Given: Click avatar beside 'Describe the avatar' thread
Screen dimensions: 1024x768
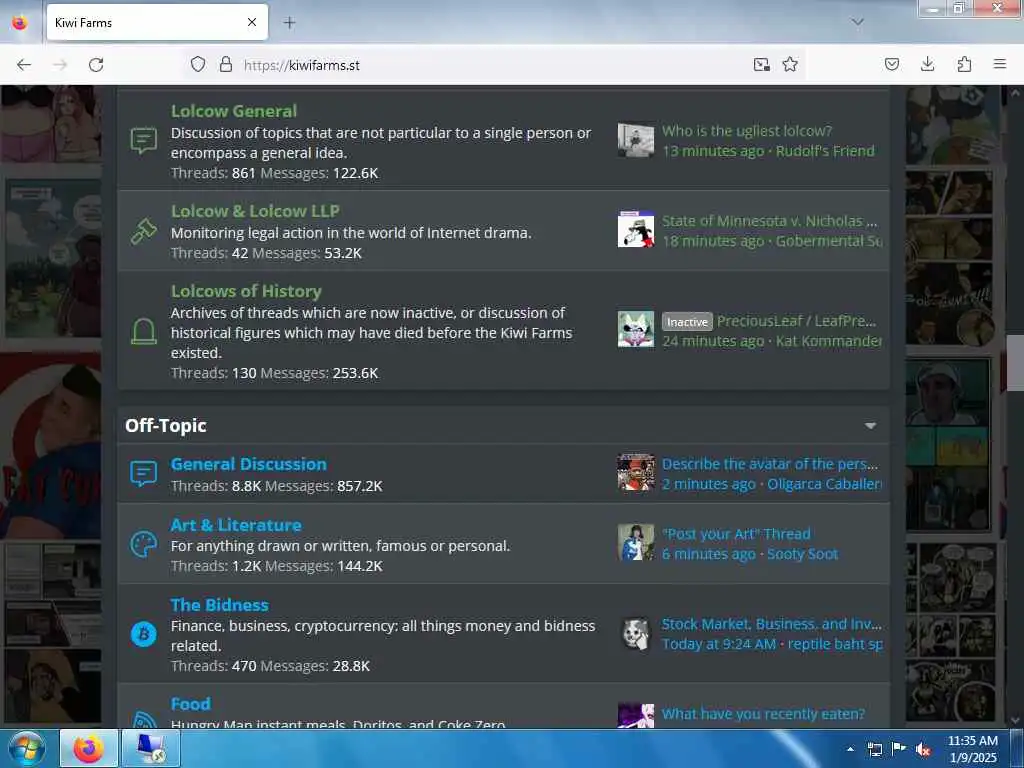Looking at the screenshot, I should [x=635, y=472].
